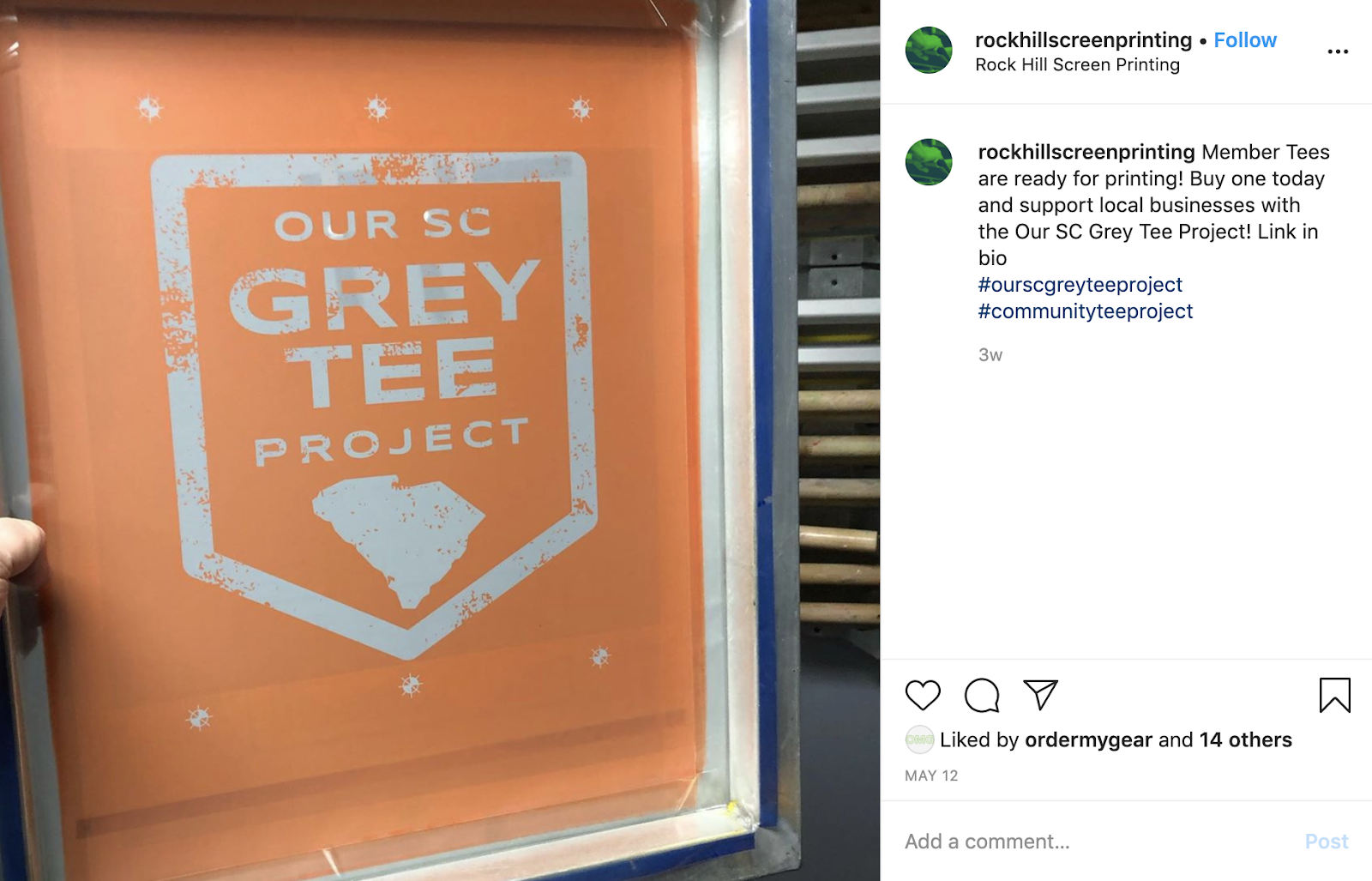1372x881 pixels.
Task: Save post with the bookmark icon
Action: coord(1334,695)
